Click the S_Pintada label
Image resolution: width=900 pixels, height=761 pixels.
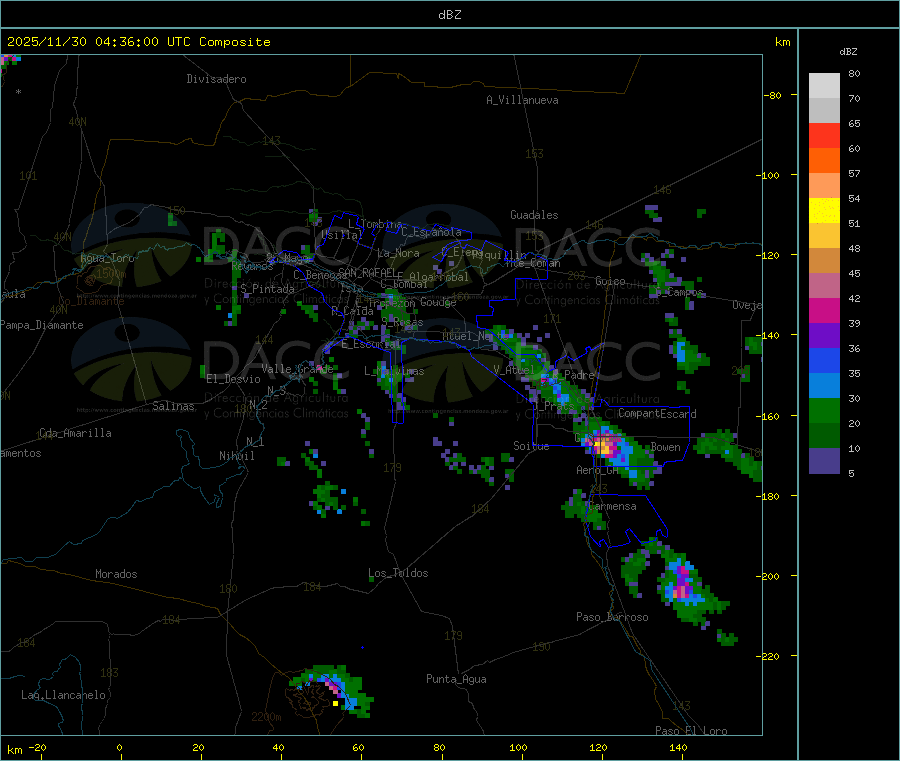point(267,289)
